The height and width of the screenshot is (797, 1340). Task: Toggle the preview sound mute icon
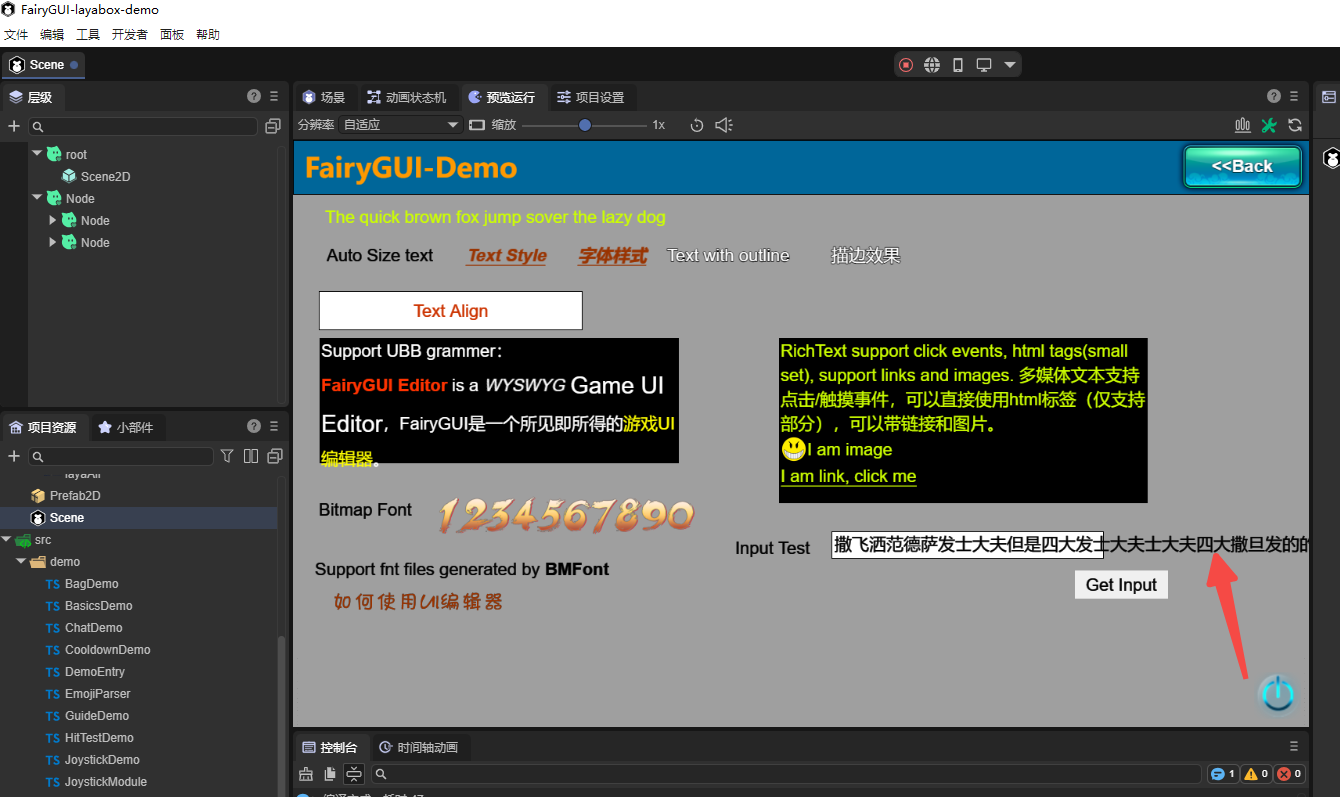[x=724, y=125]
